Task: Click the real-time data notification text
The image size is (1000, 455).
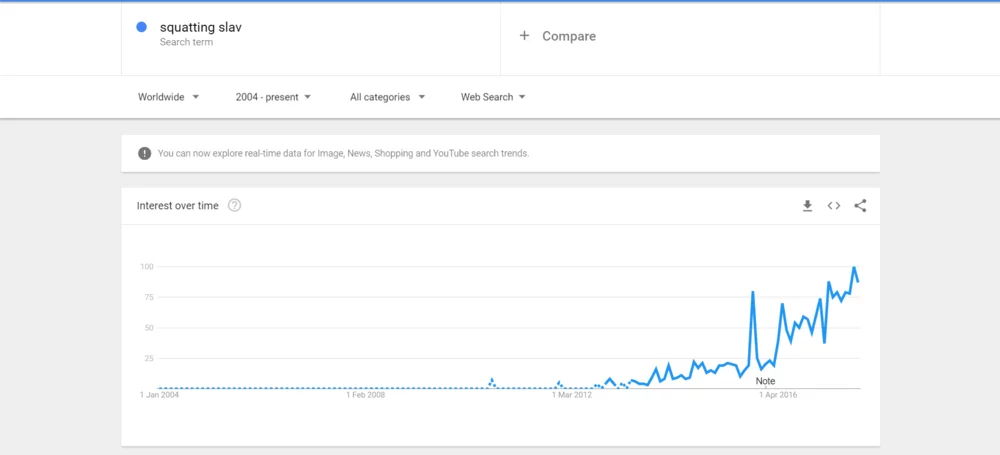Action: (x=343, y=154)
